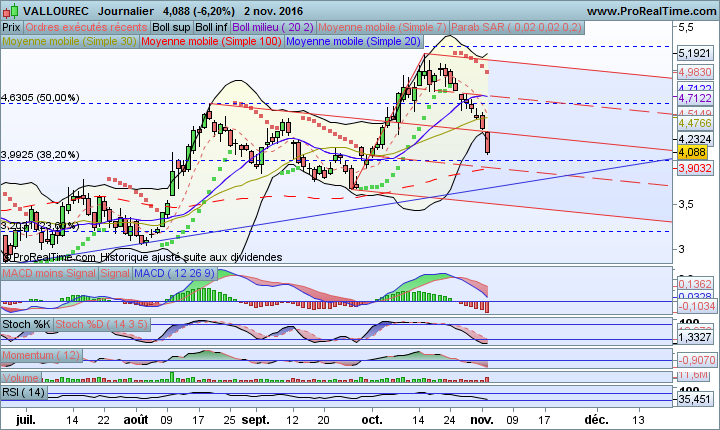Click the juil. date axis label
The image size is (720, 430).
tap(26, 419)
